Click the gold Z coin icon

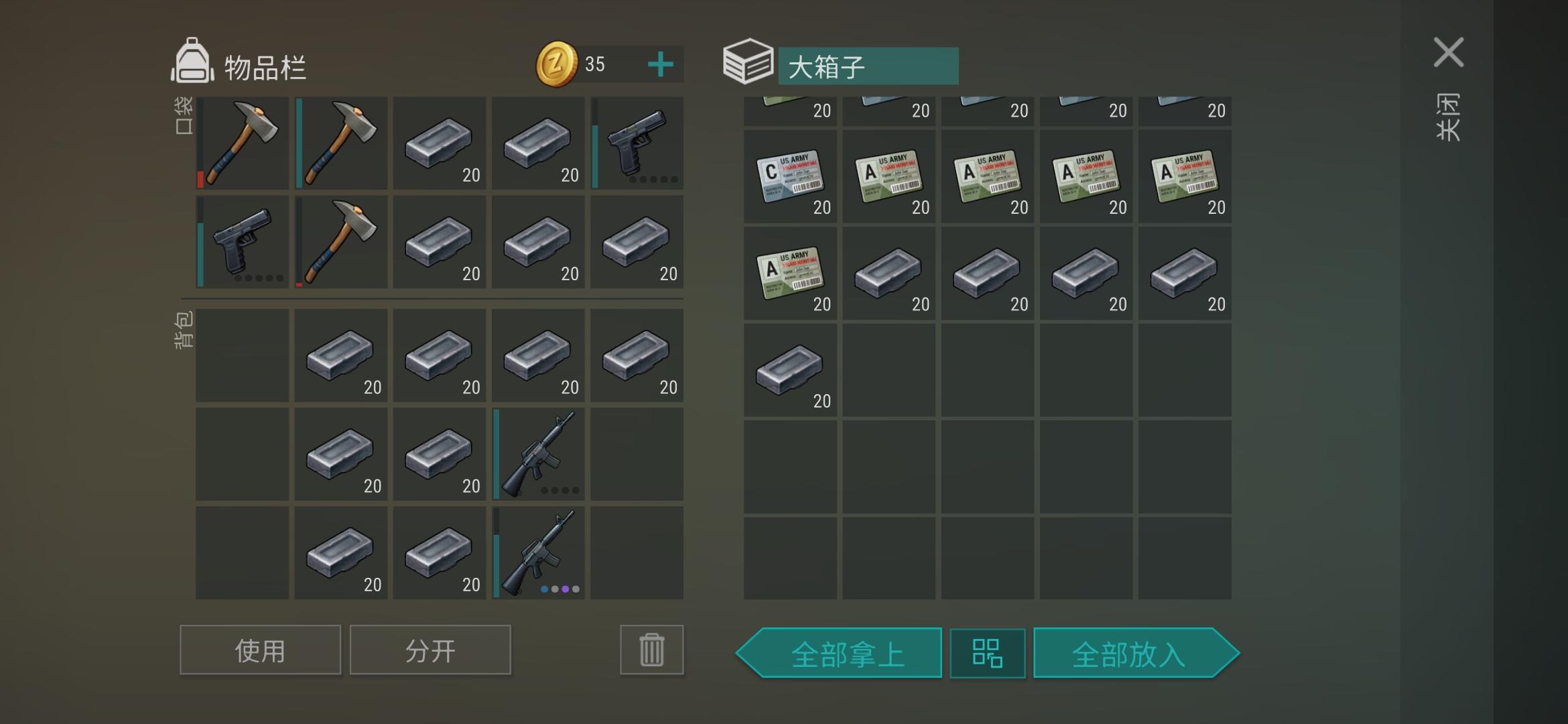point(556,64)
